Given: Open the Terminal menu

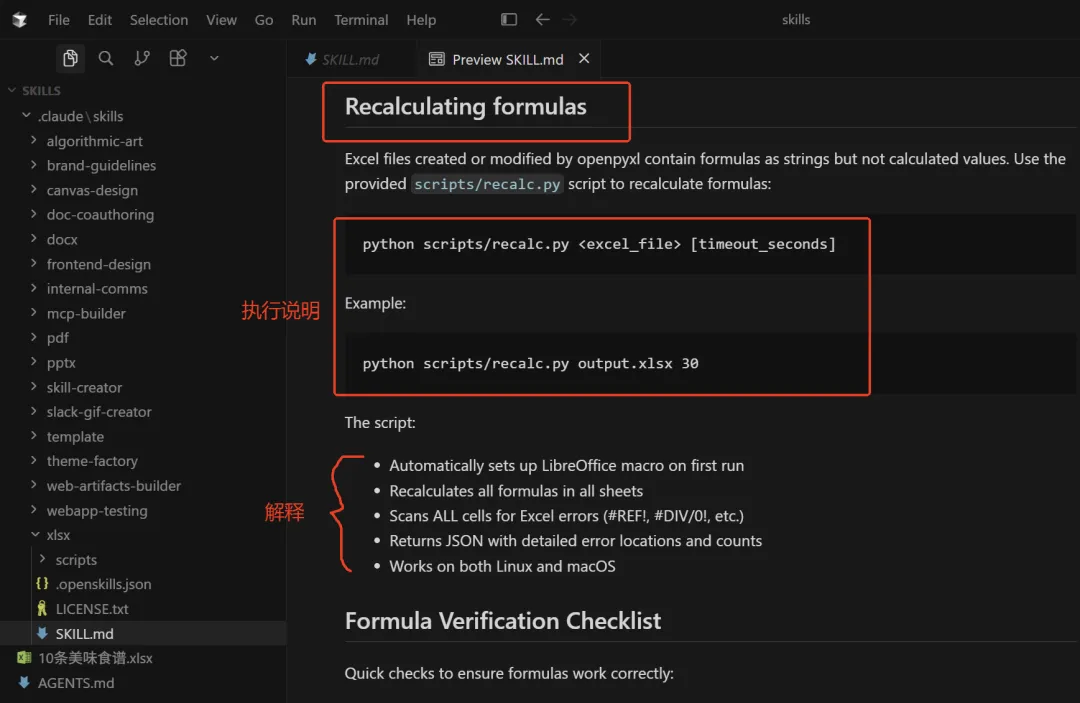Looking at the screenshot, I should pyautogui.click(x=361, y=20).
